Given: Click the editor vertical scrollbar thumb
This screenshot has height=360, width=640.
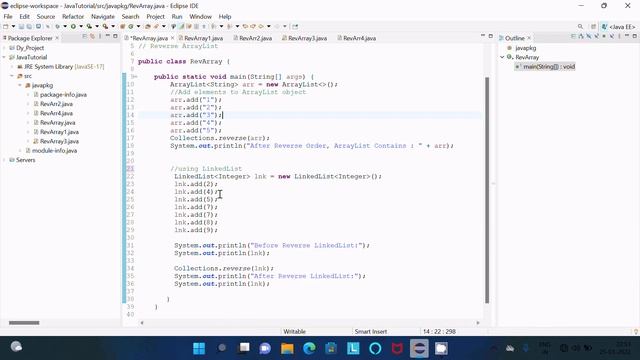Looking at the screenshot, I should [x=487, y=190].
